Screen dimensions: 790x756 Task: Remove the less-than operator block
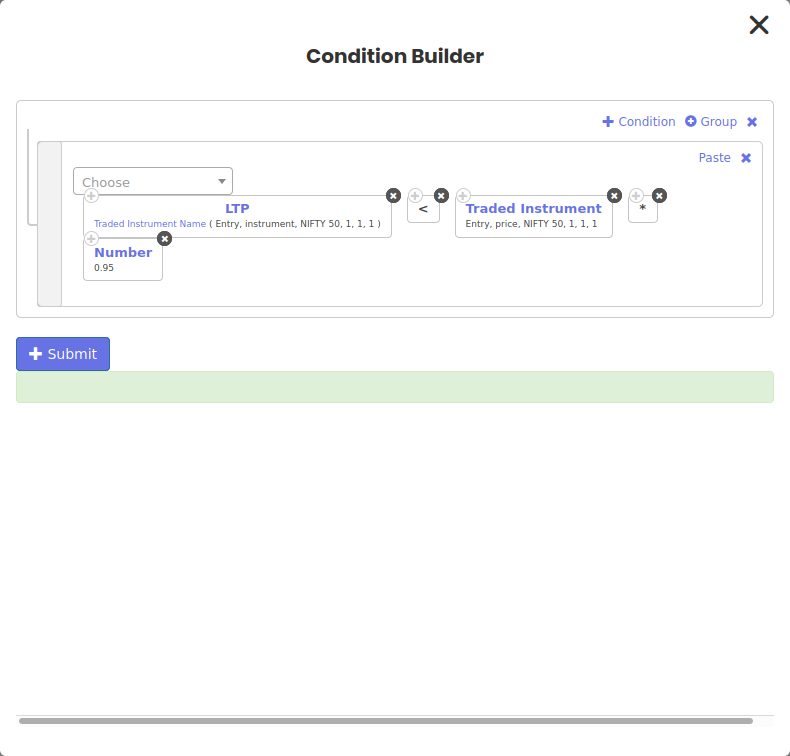point(441,195)
